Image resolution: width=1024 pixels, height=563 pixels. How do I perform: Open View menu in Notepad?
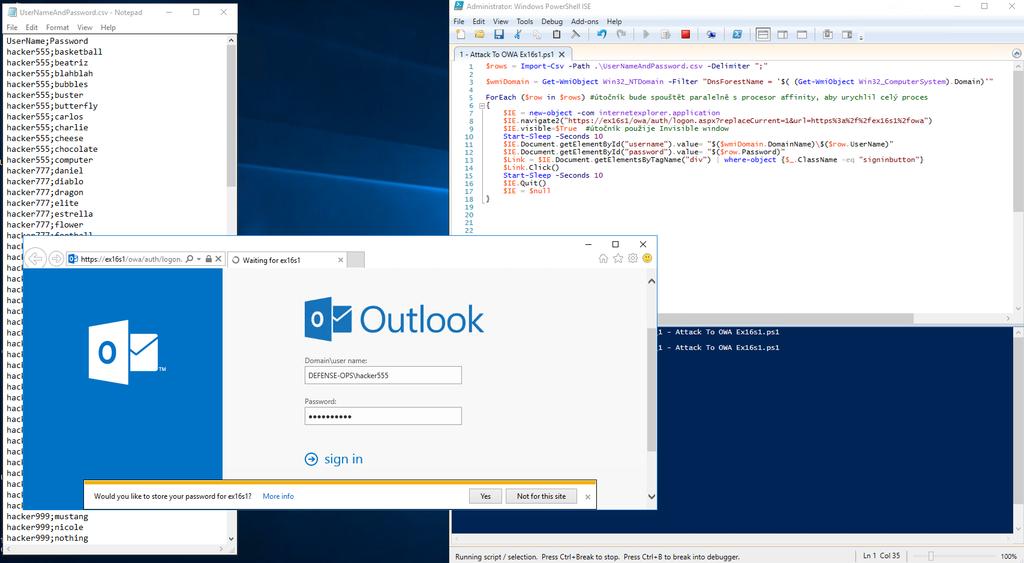(85, 27)
